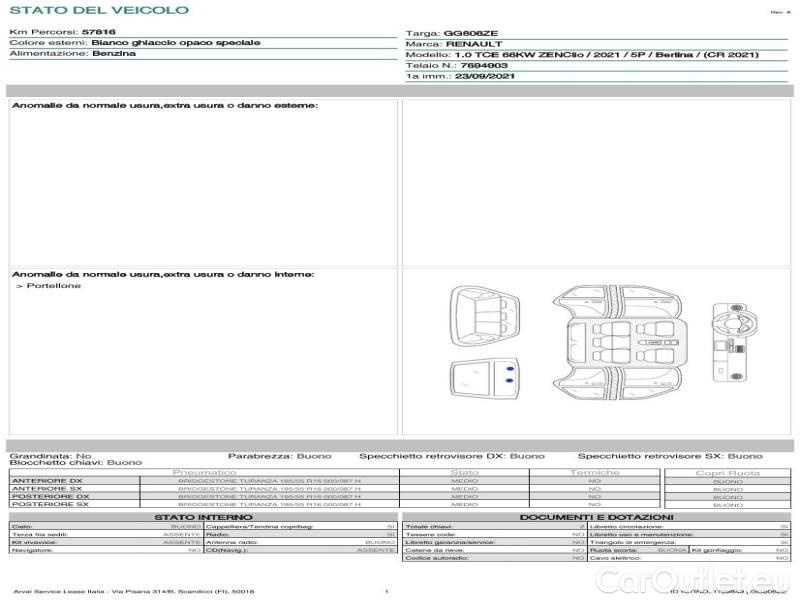Click the trunk interior diagram with blue dots
This screenshot has width=800, height=600.
click(x=484, y=379)
